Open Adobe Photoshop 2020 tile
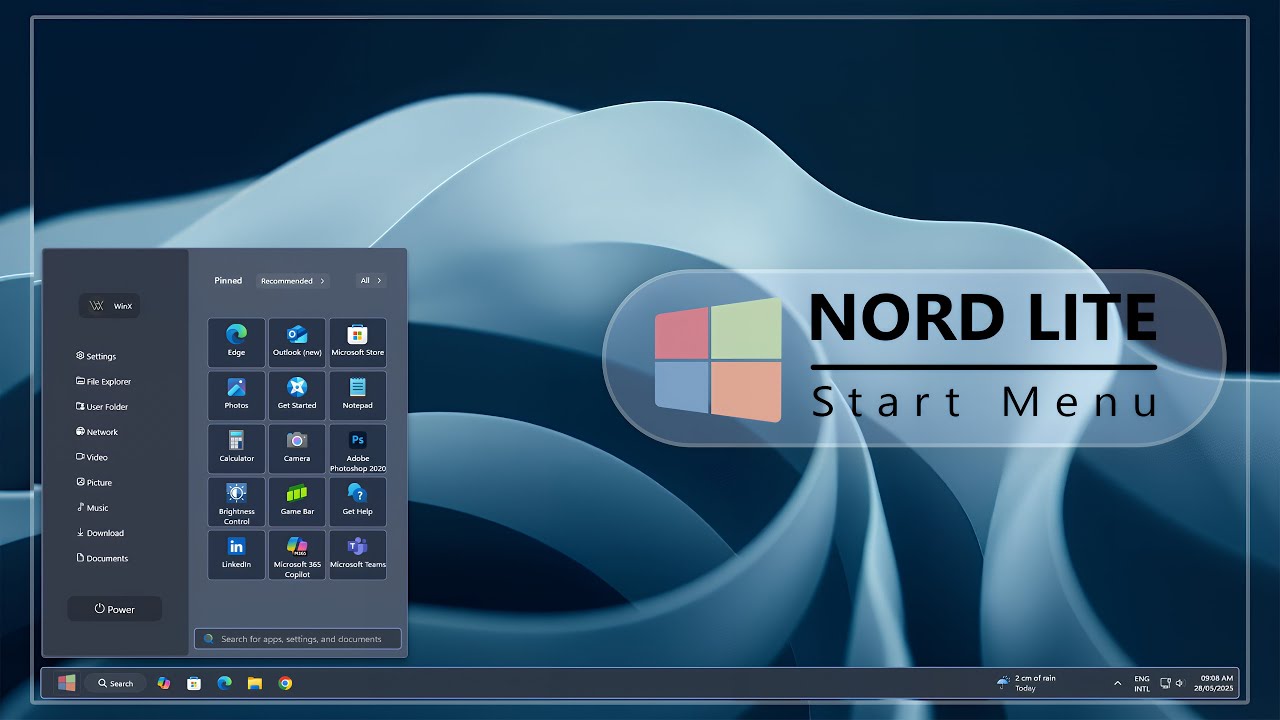Image resolution: width=1280 pixels, height=720 pixels. [358, 448]
